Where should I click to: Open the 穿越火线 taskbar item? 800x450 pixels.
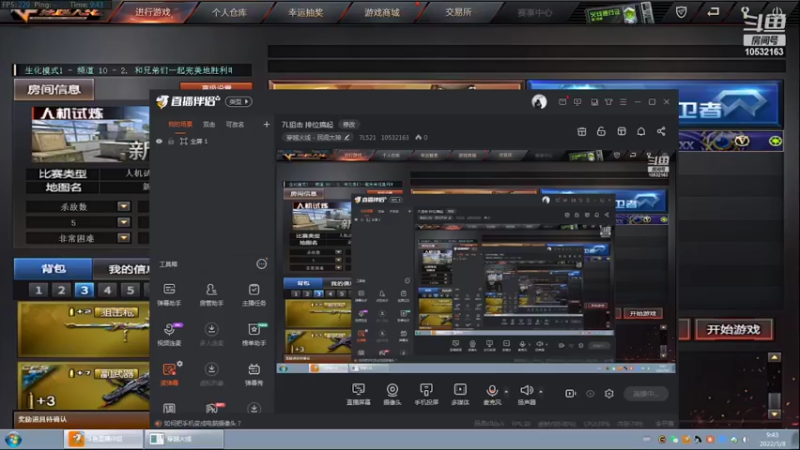(x=185, y=439)
